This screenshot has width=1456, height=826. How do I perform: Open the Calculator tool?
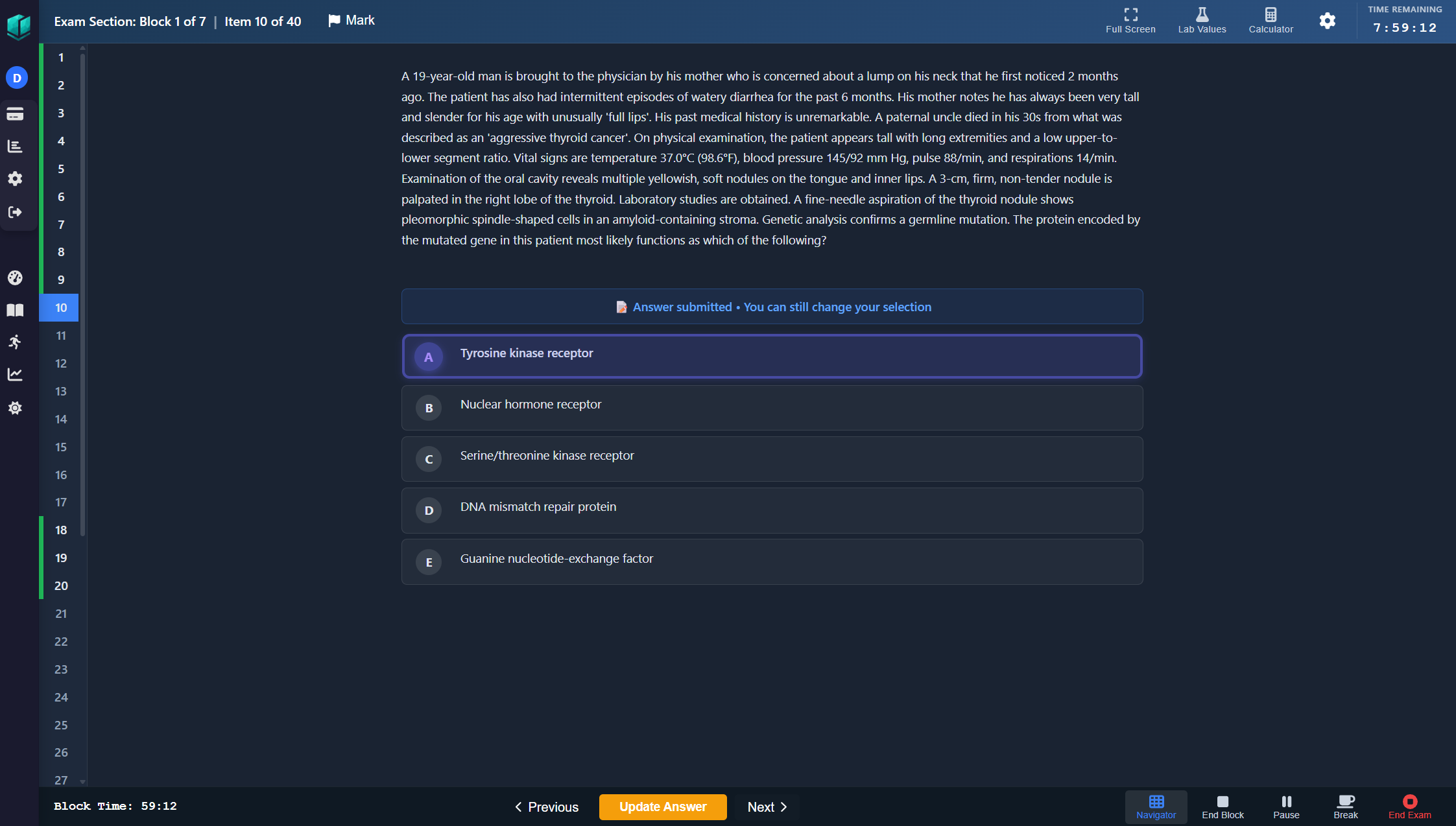coord(1270,21)
